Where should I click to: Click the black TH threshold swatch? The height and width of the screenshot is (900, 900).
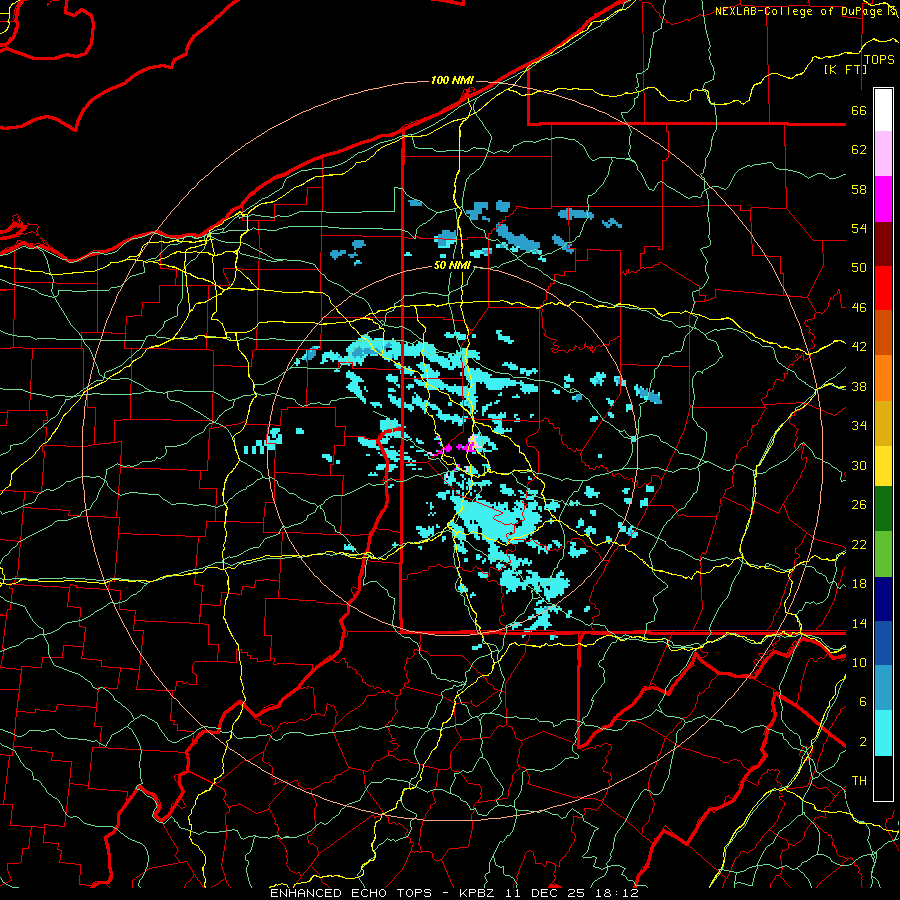pos(883,778)
